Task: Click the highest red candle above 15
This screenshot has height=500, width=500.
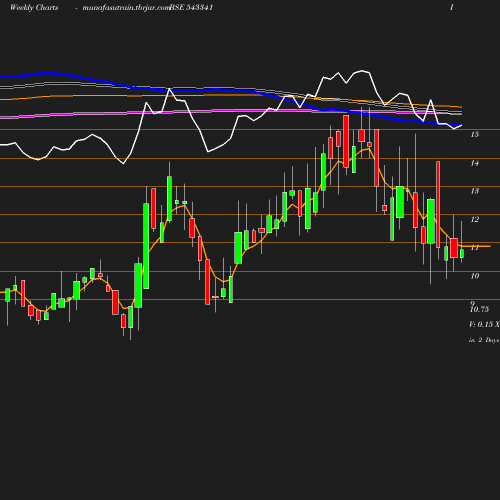Action: point(346,141)
